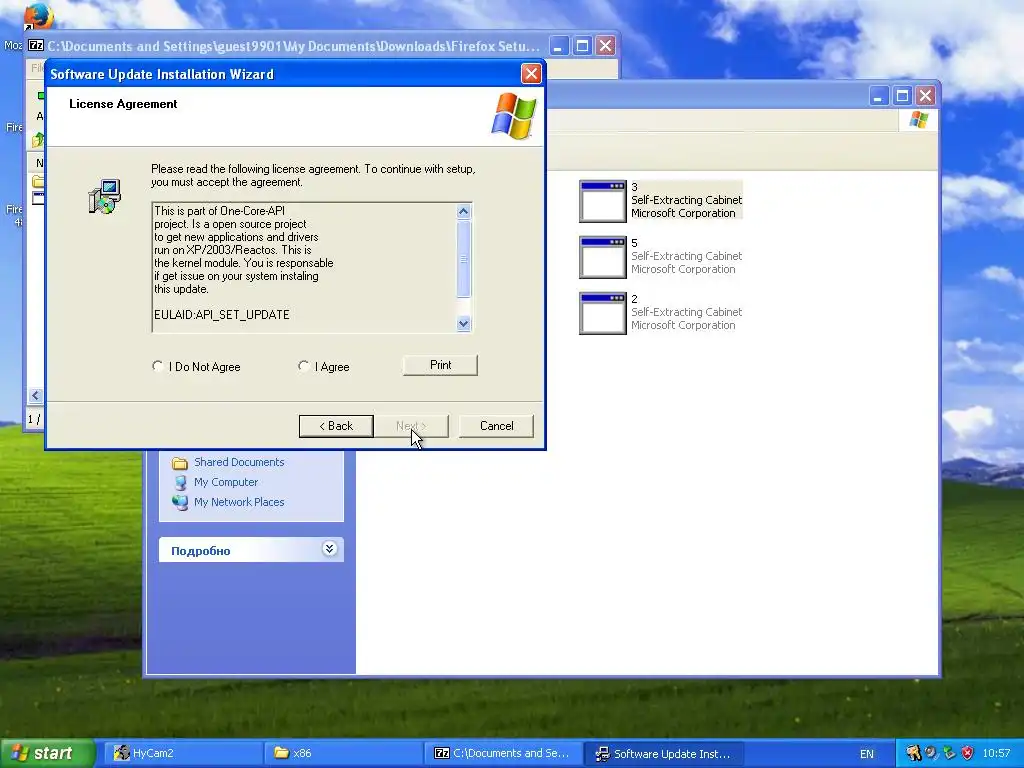The image size is (1024, 768).
Task: Close the 7-Zip Firefox Setup window
Action: 605,46
